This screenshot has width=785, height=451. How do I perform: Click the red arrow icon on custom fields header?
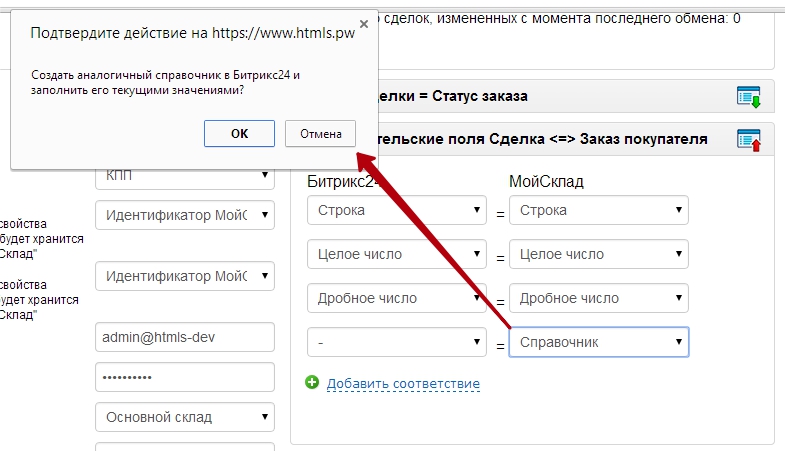pos(748,140)
